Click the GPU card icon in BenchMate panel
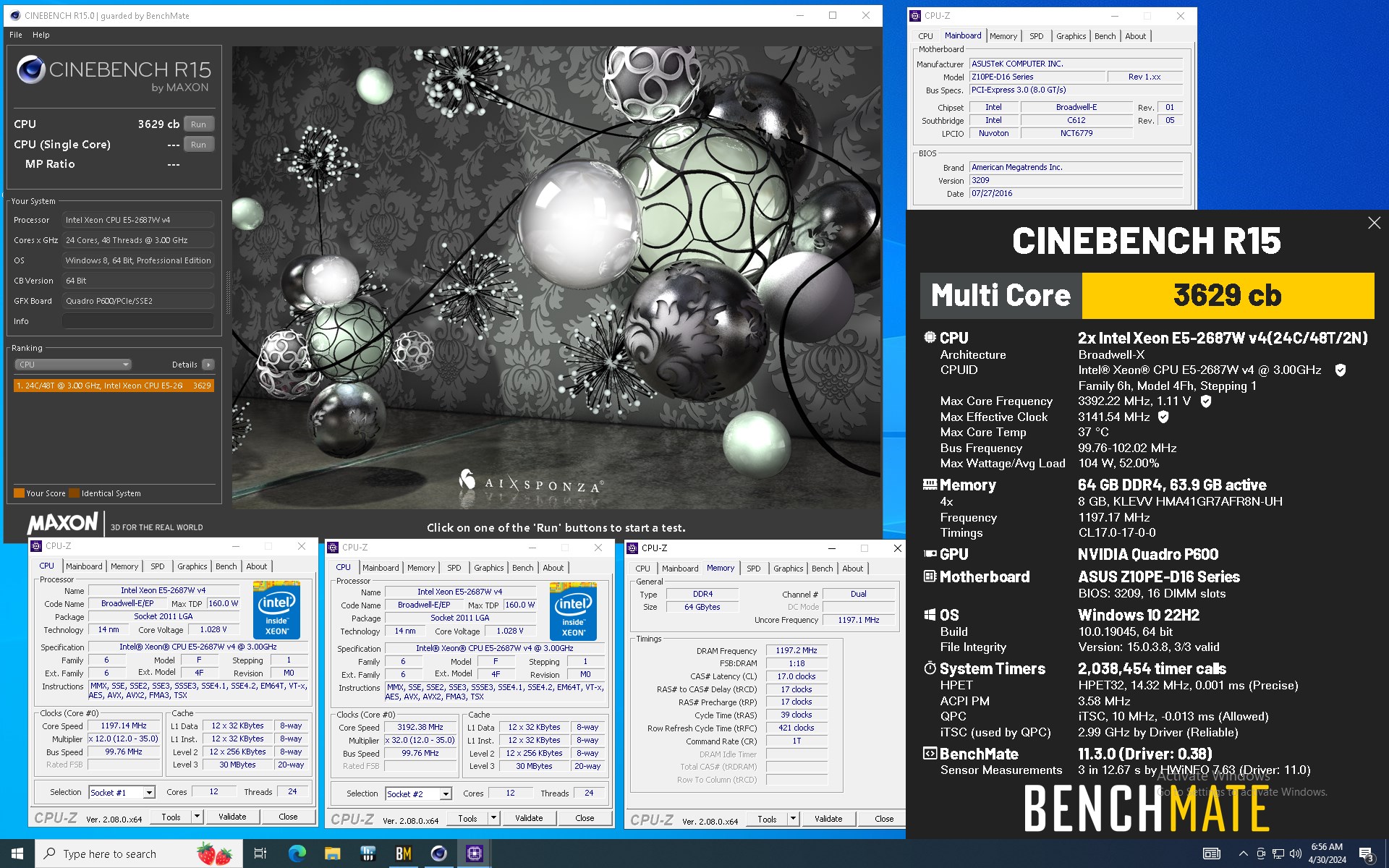Viewport: 1389px width, 868px height. coord(930,554)
